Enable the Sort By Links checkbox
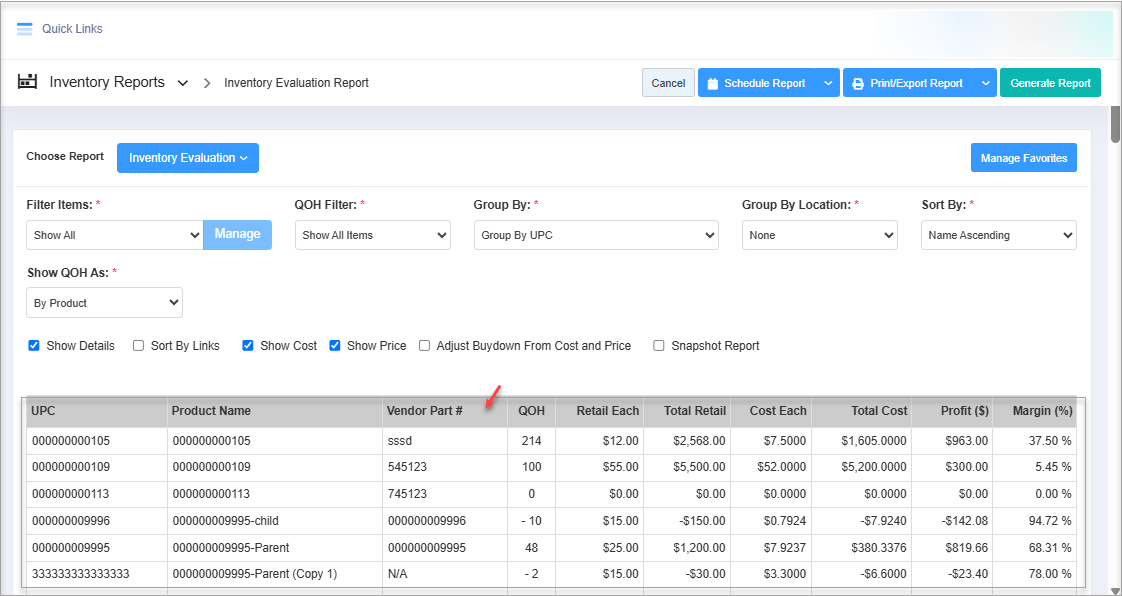The image size is (1122, 596). pos(139,346)
